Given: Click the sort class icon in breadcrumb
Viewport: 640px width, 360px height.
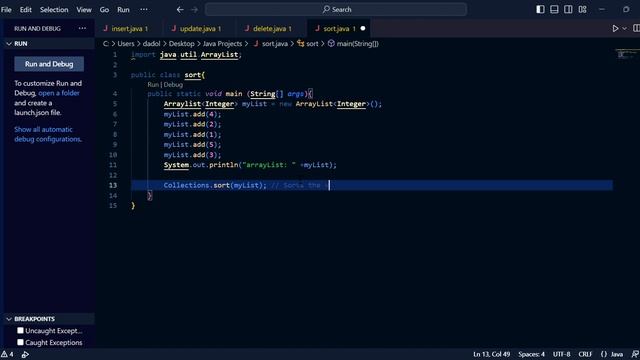Looking at the screenshot, I should point(301,43).
